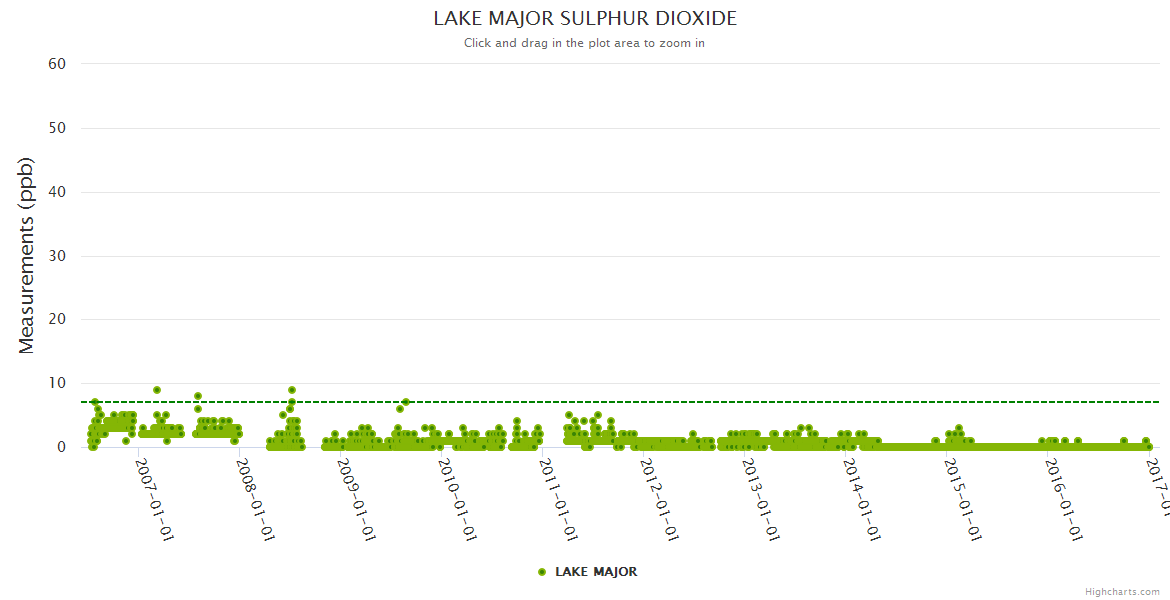Open the Highcharts.com credit link

point(1122,591)
